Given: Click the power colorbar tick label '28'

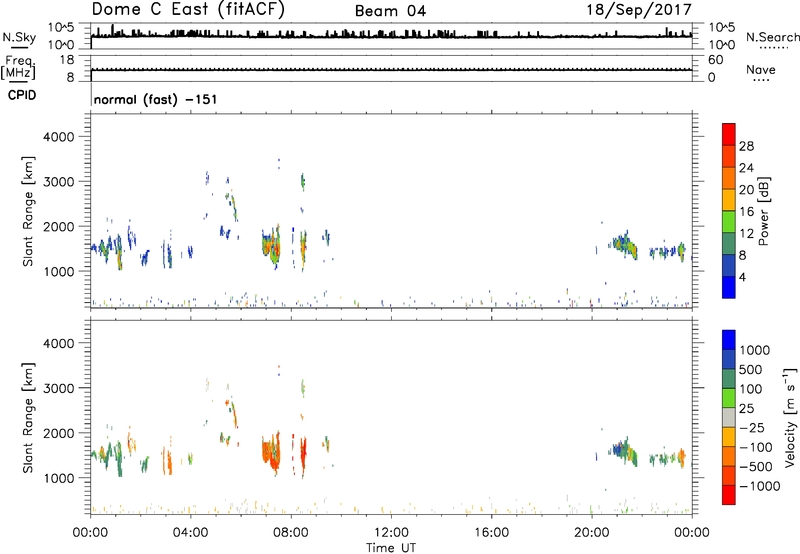Looking at the screenshot, I should pos(746,146).
